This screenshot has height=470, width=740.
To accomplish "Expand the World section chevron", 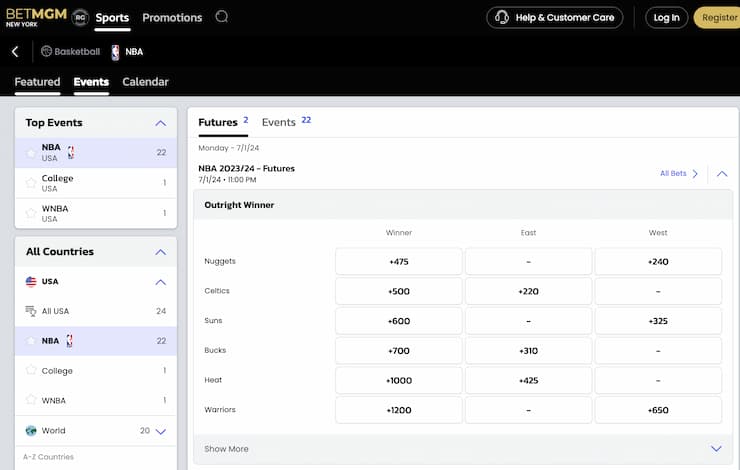I will (x=160, y=431).
